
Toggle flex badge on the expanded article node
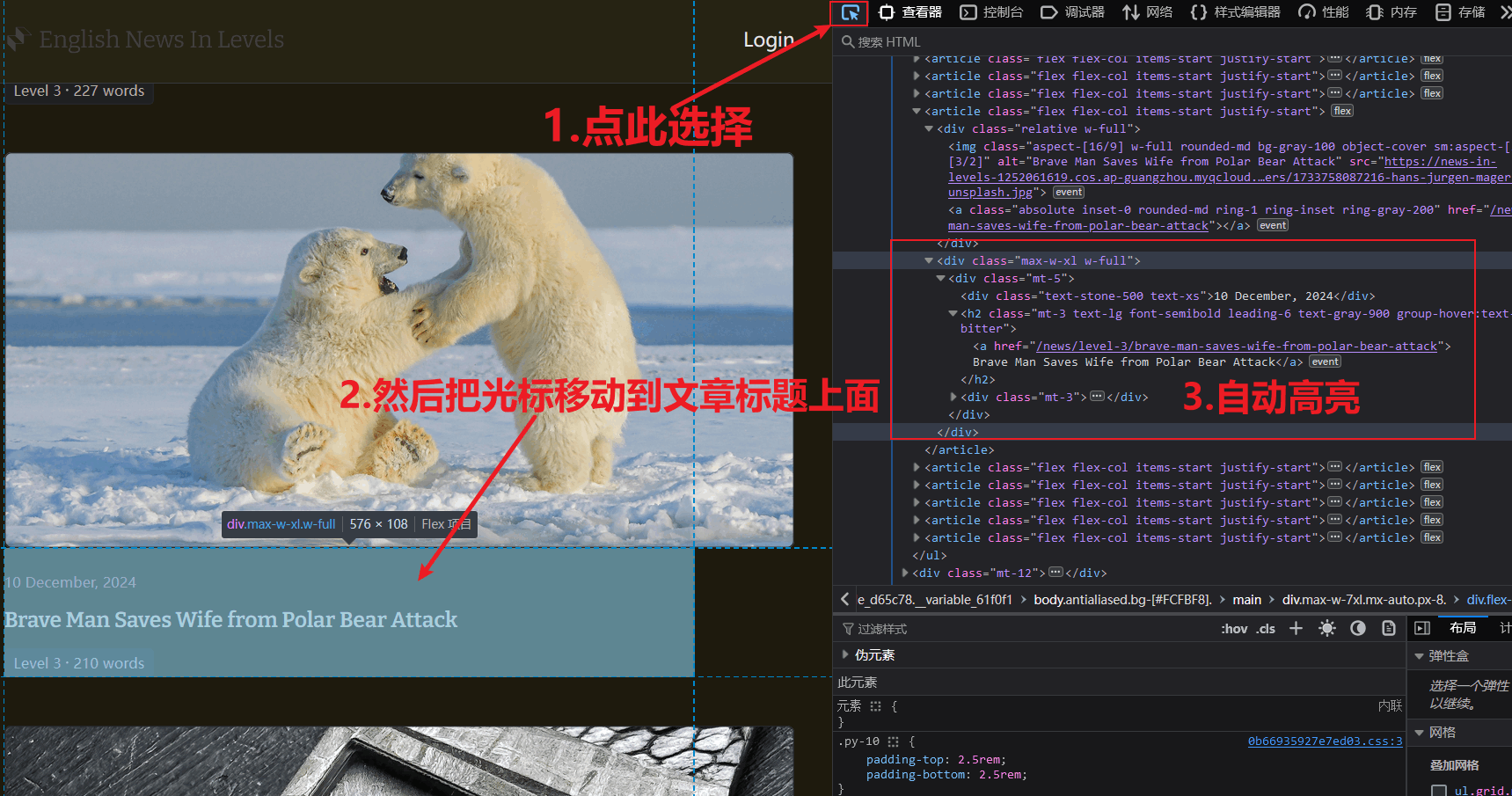click(1342, 111)
